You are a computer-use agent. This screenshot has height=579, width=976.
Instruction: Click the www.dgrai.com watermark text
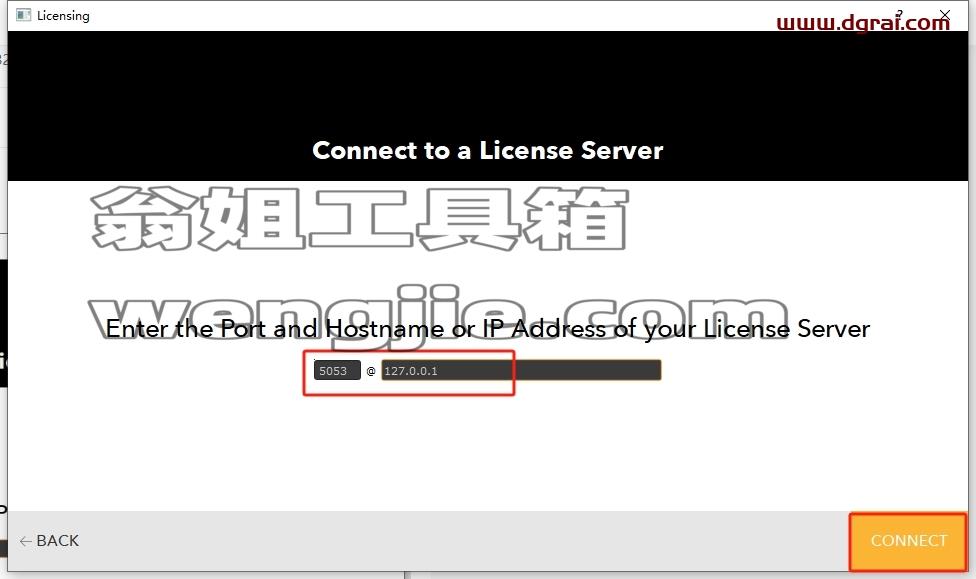tap(863, 22)
